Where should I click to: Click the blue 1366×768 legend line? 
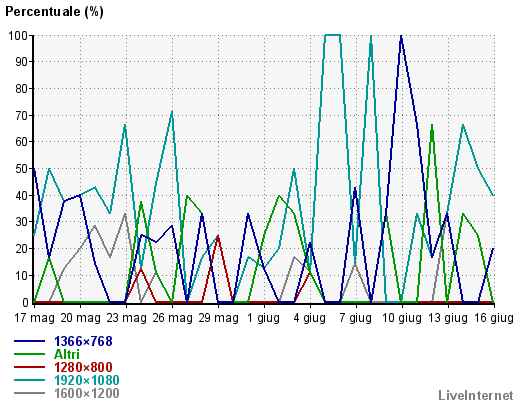[x=29, y=341]
